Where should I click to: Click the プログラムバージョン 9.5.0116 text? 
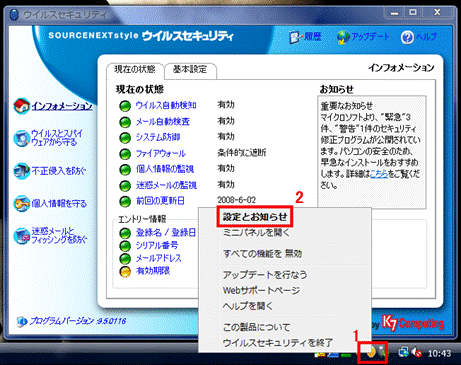pyautogui.click(x=78, y=321)
